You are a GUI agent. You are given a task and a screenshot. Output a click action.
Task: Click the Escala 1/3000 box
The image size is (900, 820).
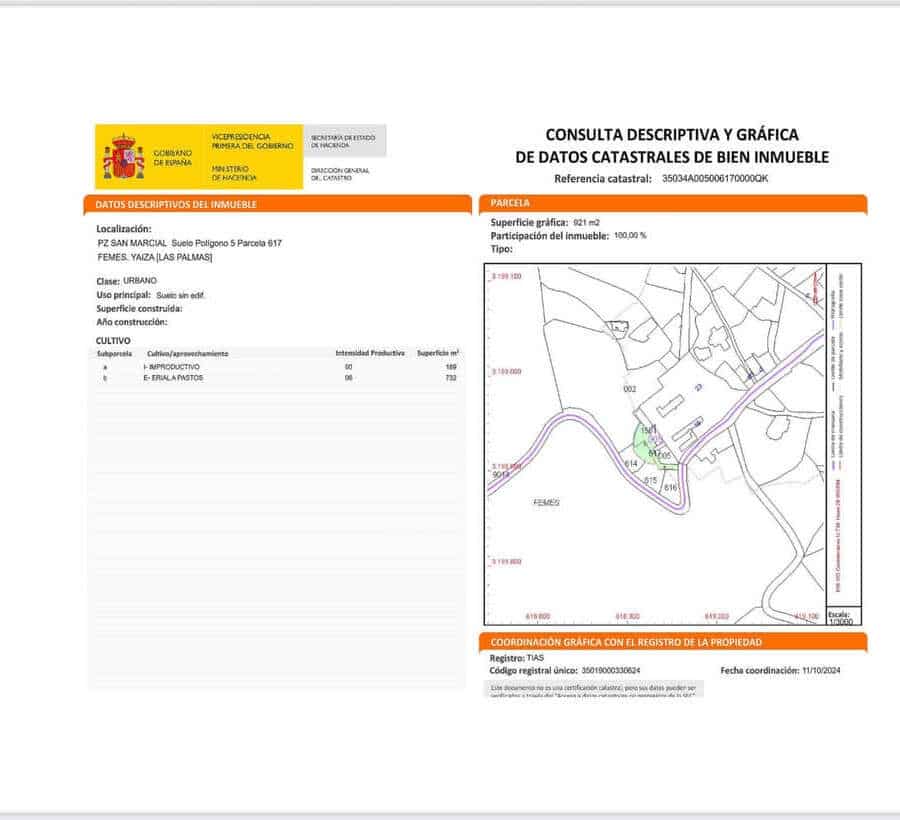(844, 618)
